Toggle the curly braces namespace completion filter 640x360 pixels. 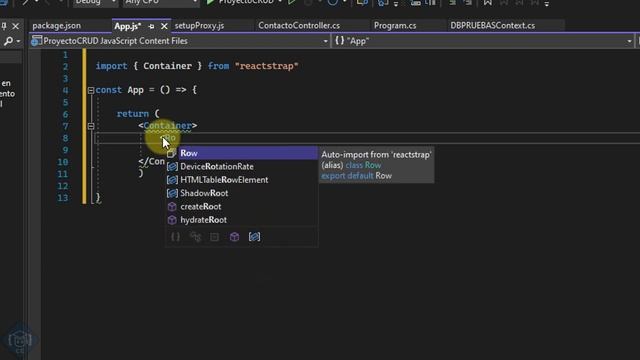(176, 237)
